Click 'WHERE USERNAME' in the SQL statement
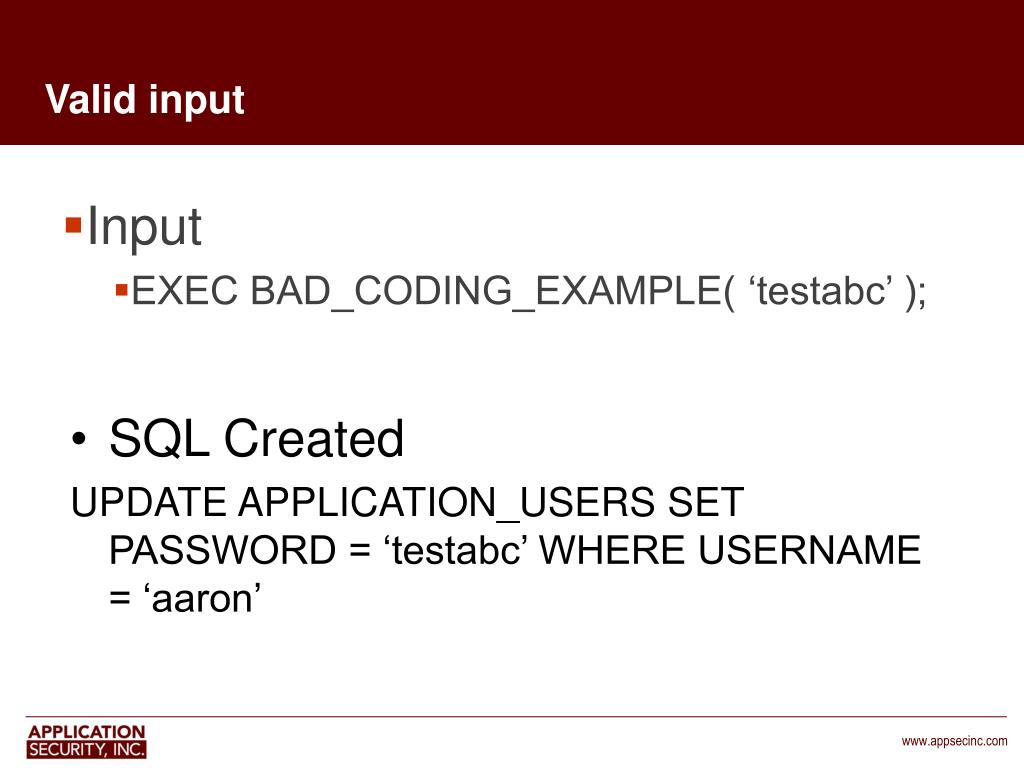Viewport: 1024px width, 768px height. 731,550
